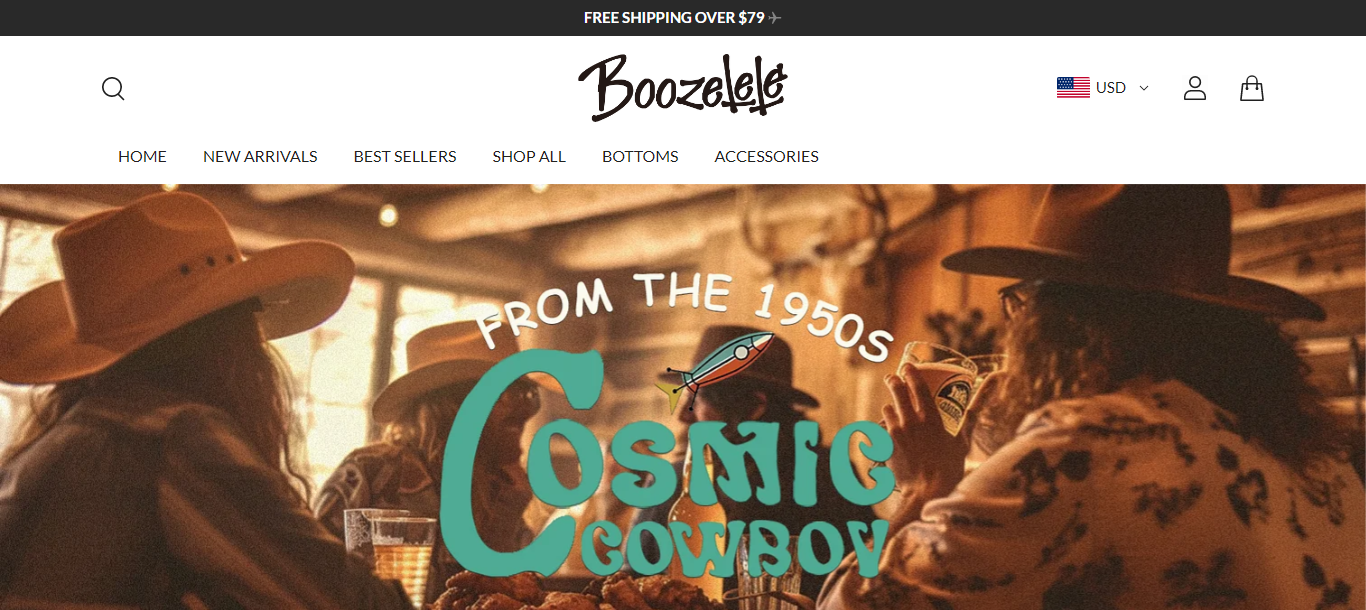Screen dimensions: 1366x610
Task: Open the BEST SELLERS menu item
Action: pyautogui.click(x=405, y=156)
